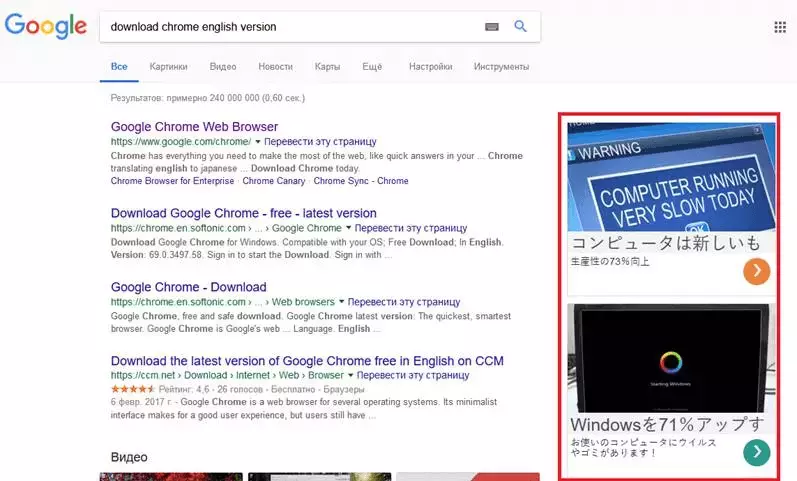Click Перевести эту страницу for google.com/chrome
Screen dimensions: 797x481
320,141
